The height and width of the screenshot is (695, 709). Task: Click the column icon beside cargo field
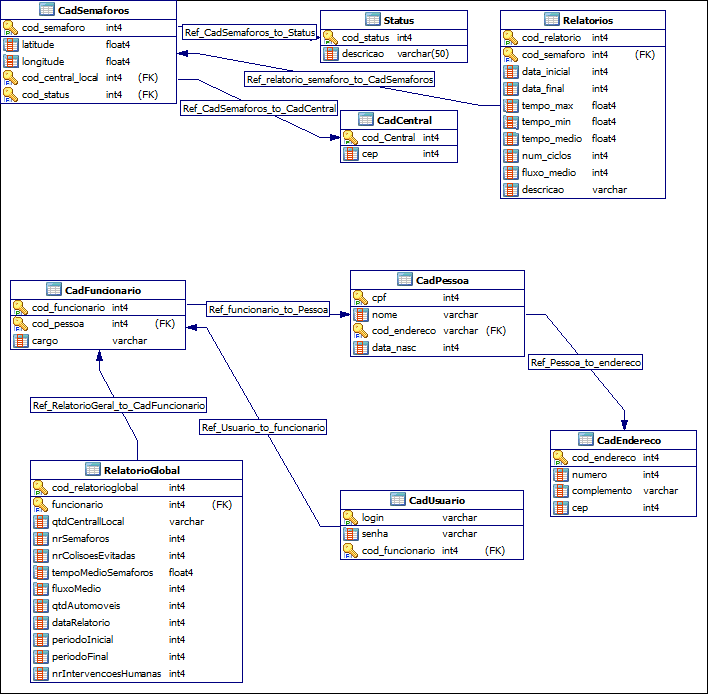[x=21, y=341]
